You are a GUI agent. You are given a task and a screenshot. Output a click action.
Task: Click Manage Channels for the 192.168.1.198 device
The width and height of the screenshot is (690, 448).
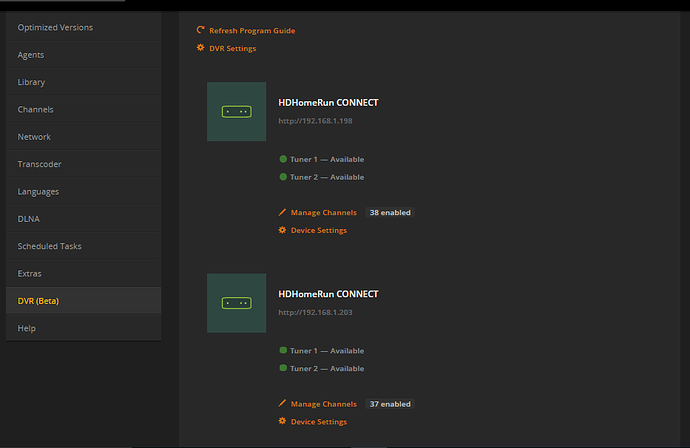(323, 213)
